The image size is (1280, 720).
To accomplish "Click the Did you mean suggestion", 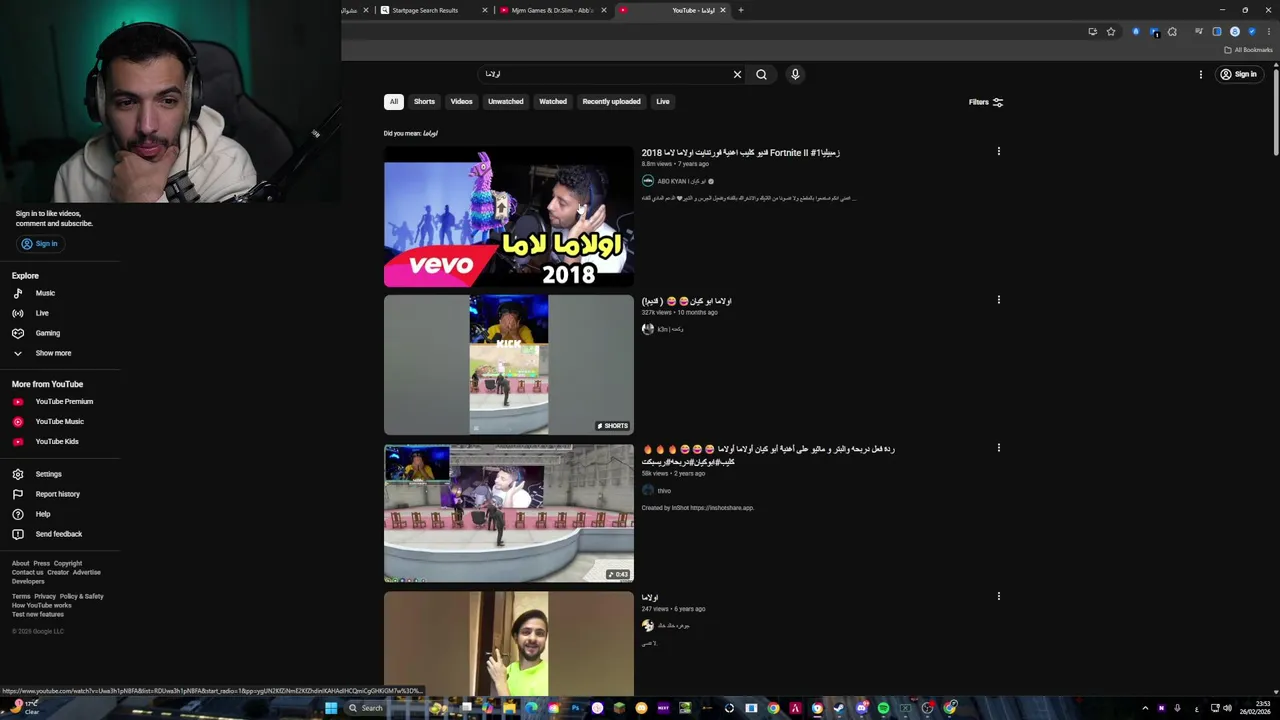I will tap(430, 133).
